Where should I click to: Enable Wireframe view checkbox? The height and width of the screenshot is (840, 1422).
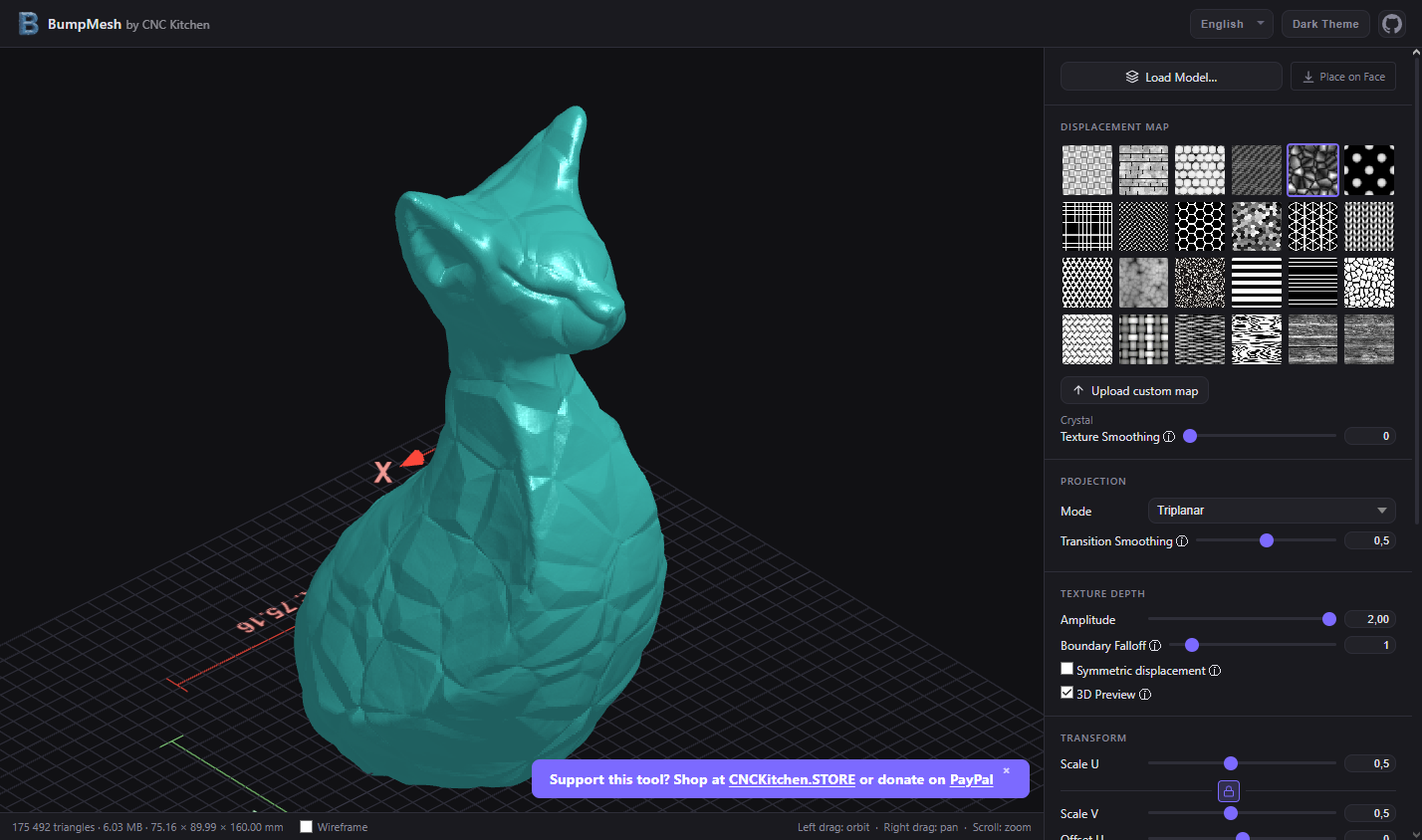pyautogui.click(x=307, y=826)
